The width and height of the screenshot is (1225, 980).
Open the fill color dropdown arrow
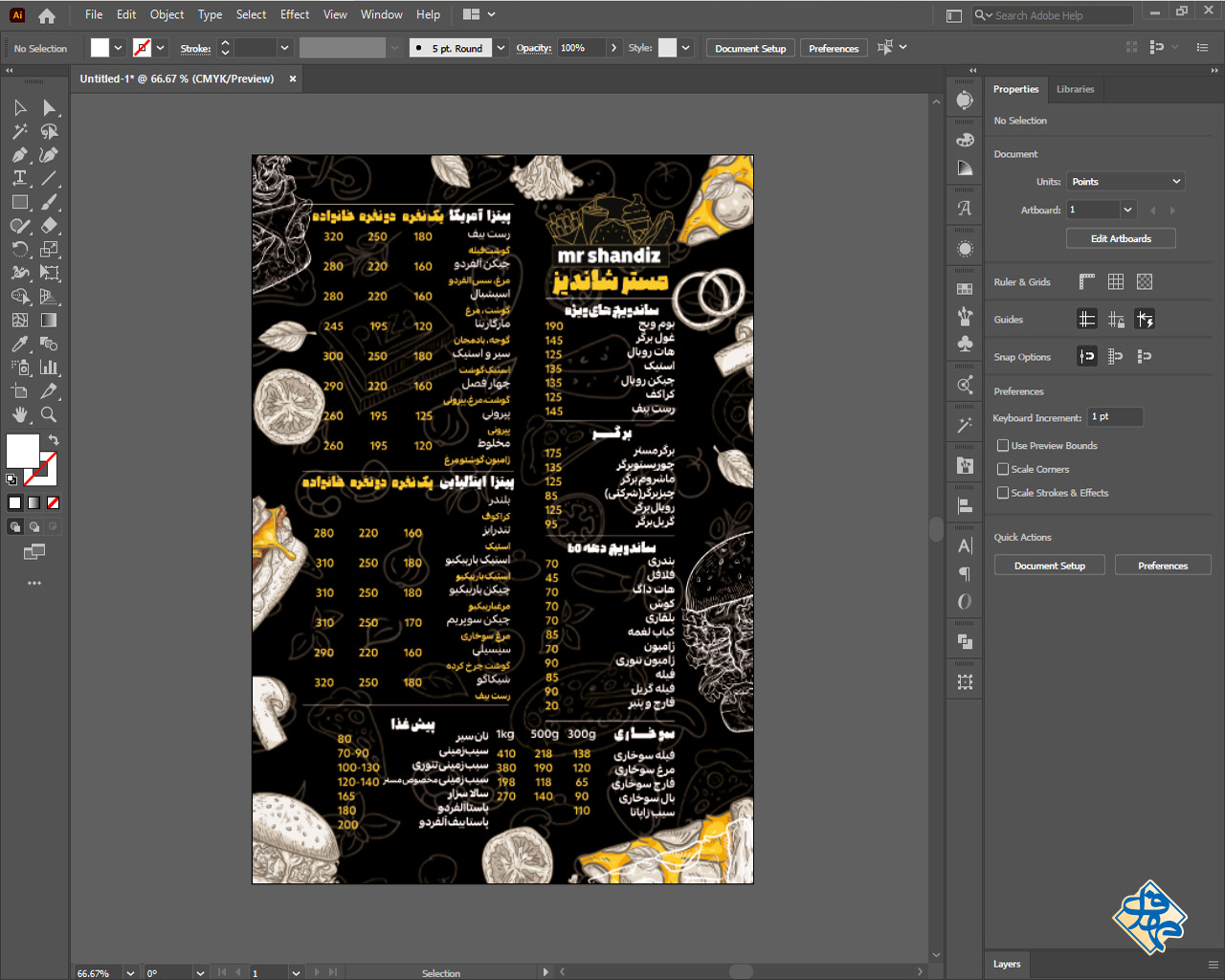click(119, 48)
